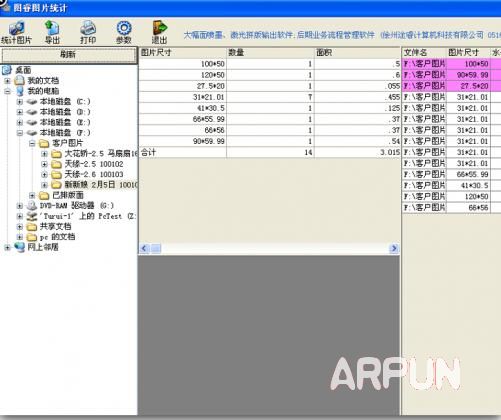Viewport: 501px width, 420px height.
Task: Click the 文件名 column header
Action: 424,53
